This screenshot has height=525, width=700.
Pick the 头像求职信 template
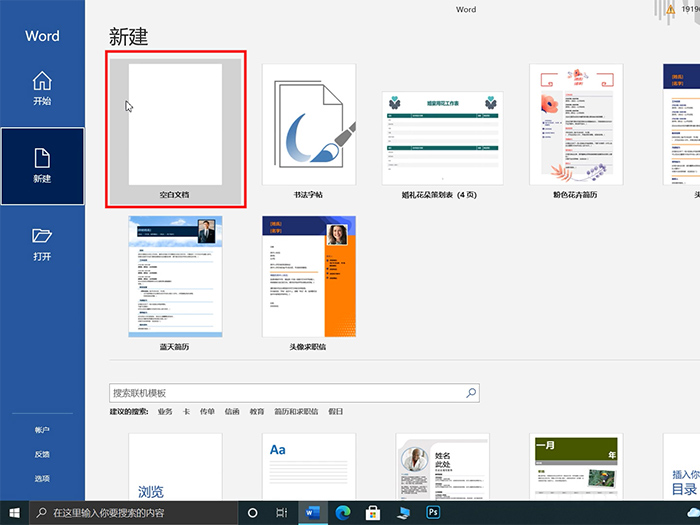click(x=309, y=276)
